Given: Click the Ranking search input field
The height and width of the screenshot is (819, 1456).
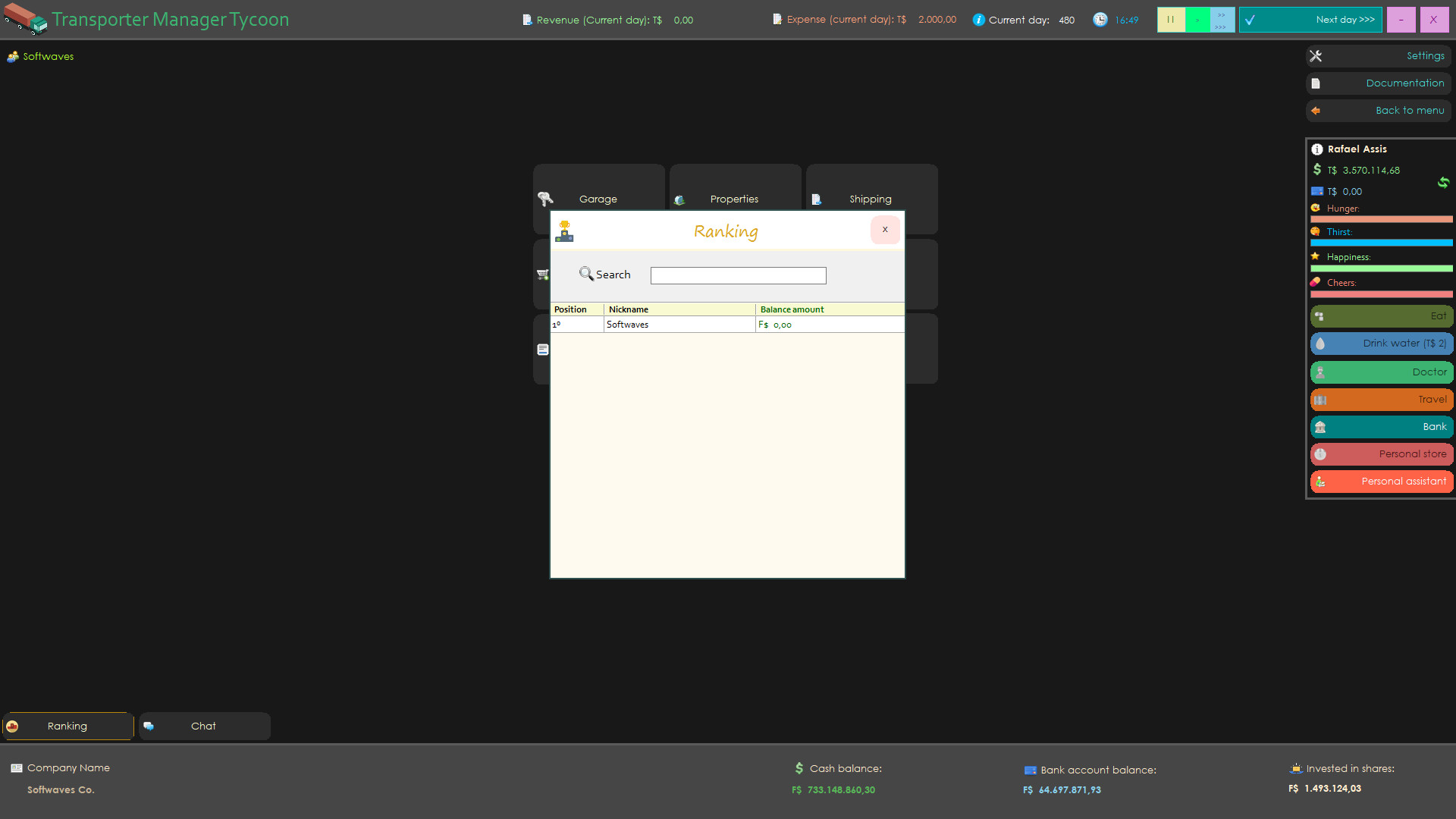Looking at the screenshot, I should click(738, 274).
